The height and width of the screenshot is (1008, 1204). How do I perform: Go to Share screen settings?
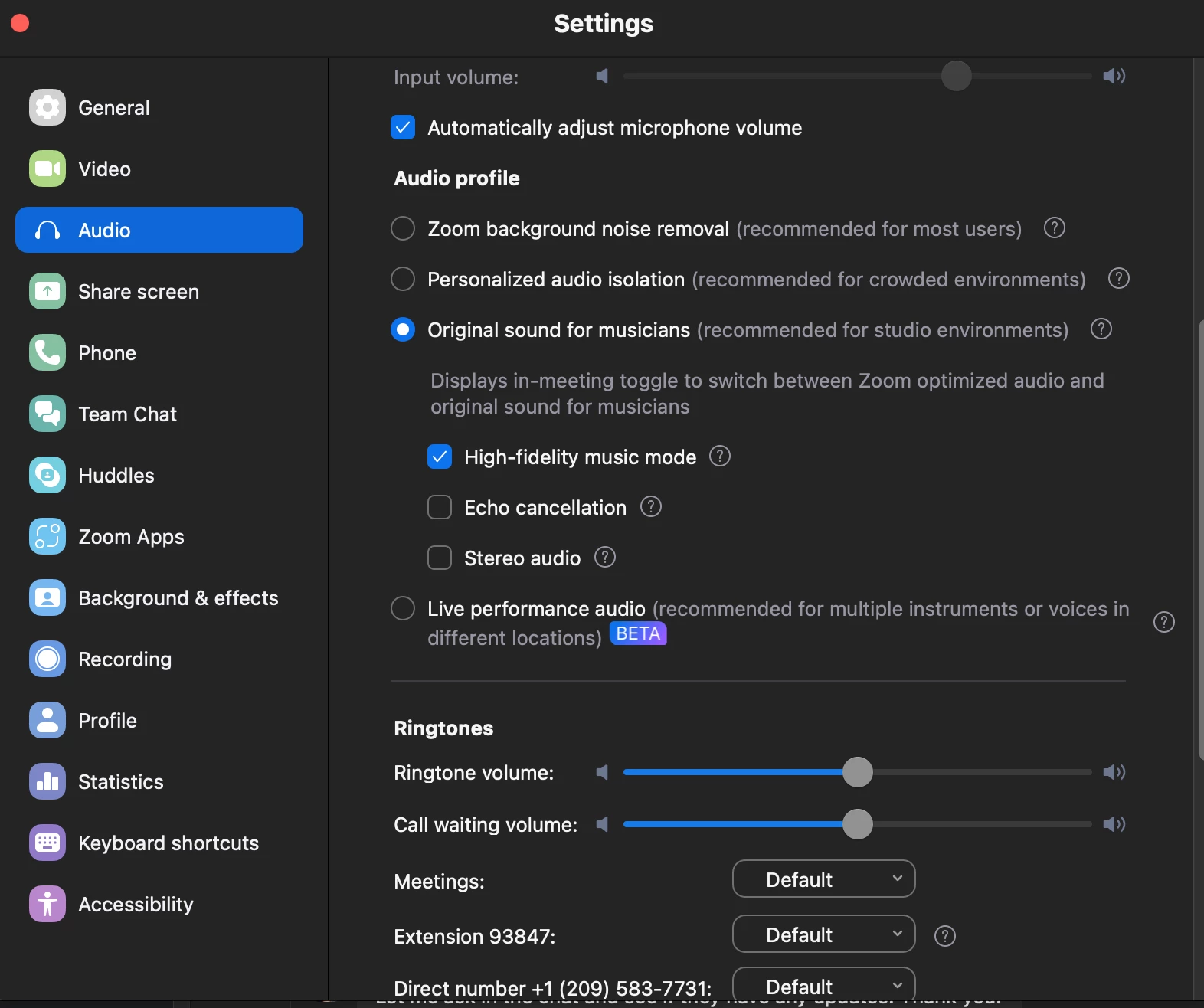point(159,291)
